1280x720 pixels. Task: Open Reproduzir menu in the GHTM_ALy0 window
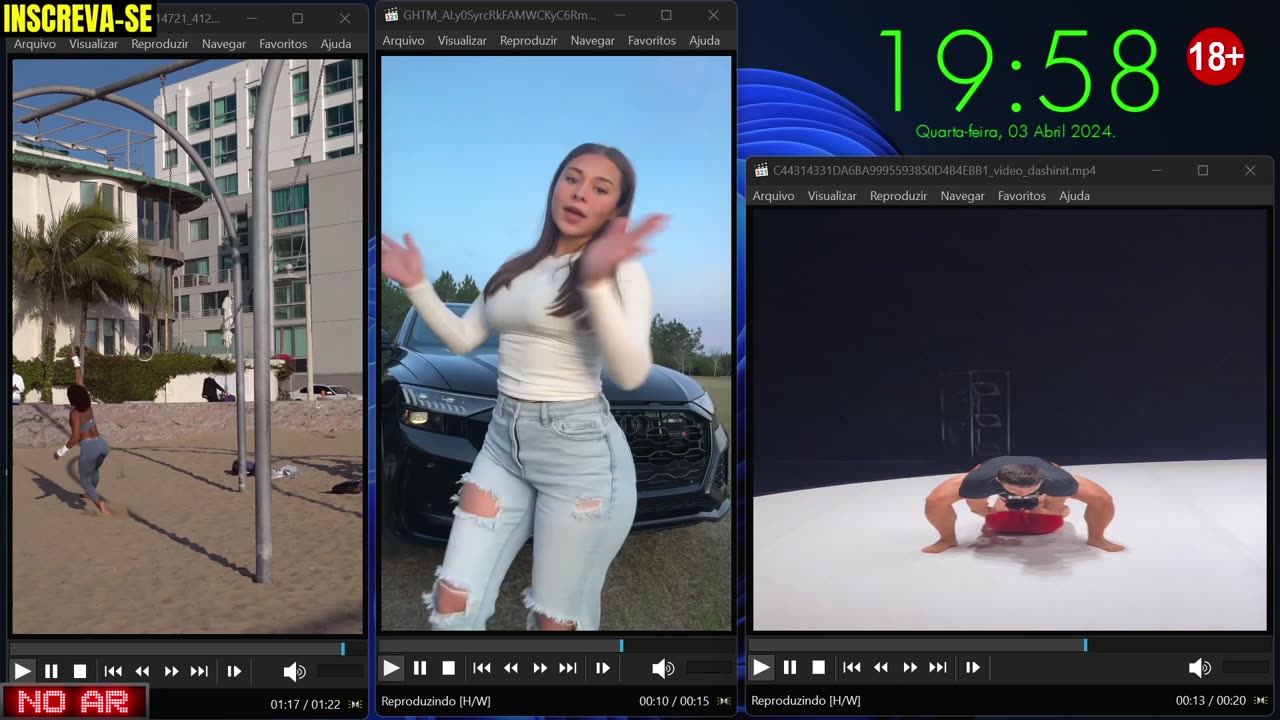529,41
